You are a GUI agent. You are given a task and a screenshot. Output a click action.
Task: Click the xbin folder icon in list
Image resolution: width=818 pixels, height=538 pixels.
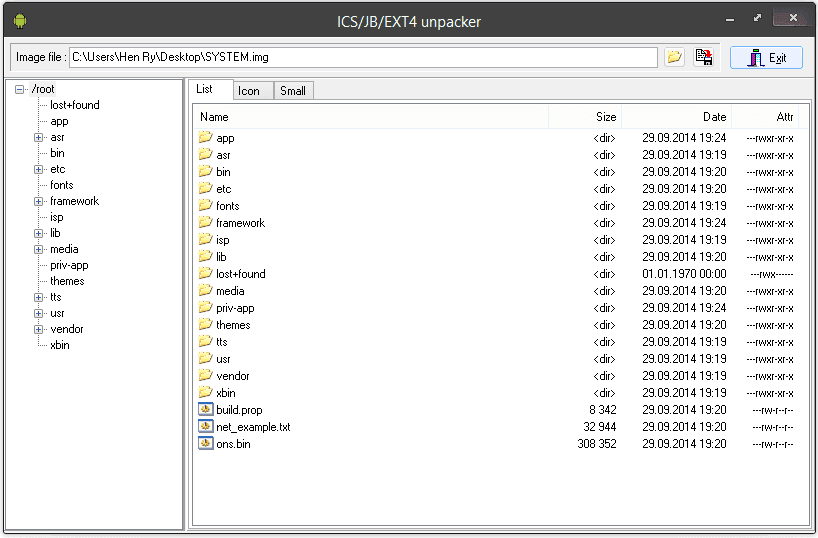206,392
